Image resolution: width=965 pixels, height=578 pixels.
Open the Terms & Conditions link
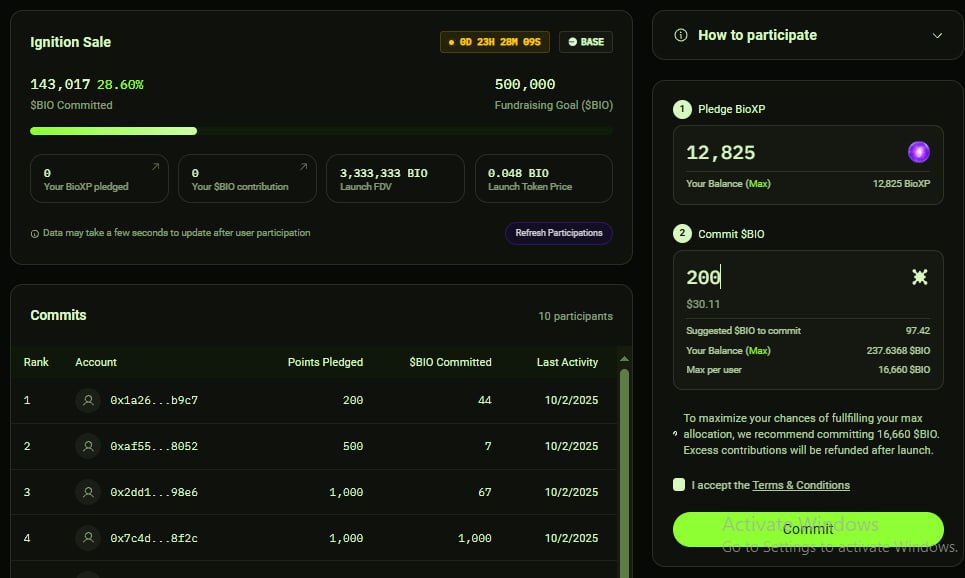[801, 485]
